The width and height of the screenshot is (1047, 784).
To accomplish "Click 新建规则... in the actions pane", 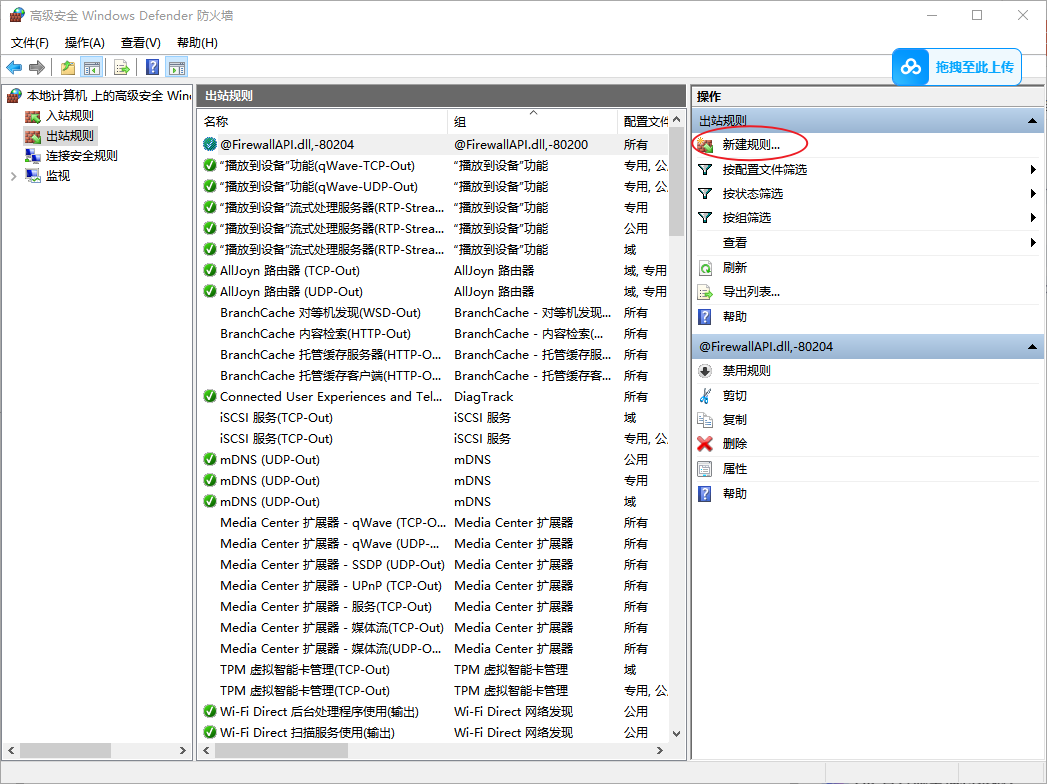I will [x=751, y=145].
